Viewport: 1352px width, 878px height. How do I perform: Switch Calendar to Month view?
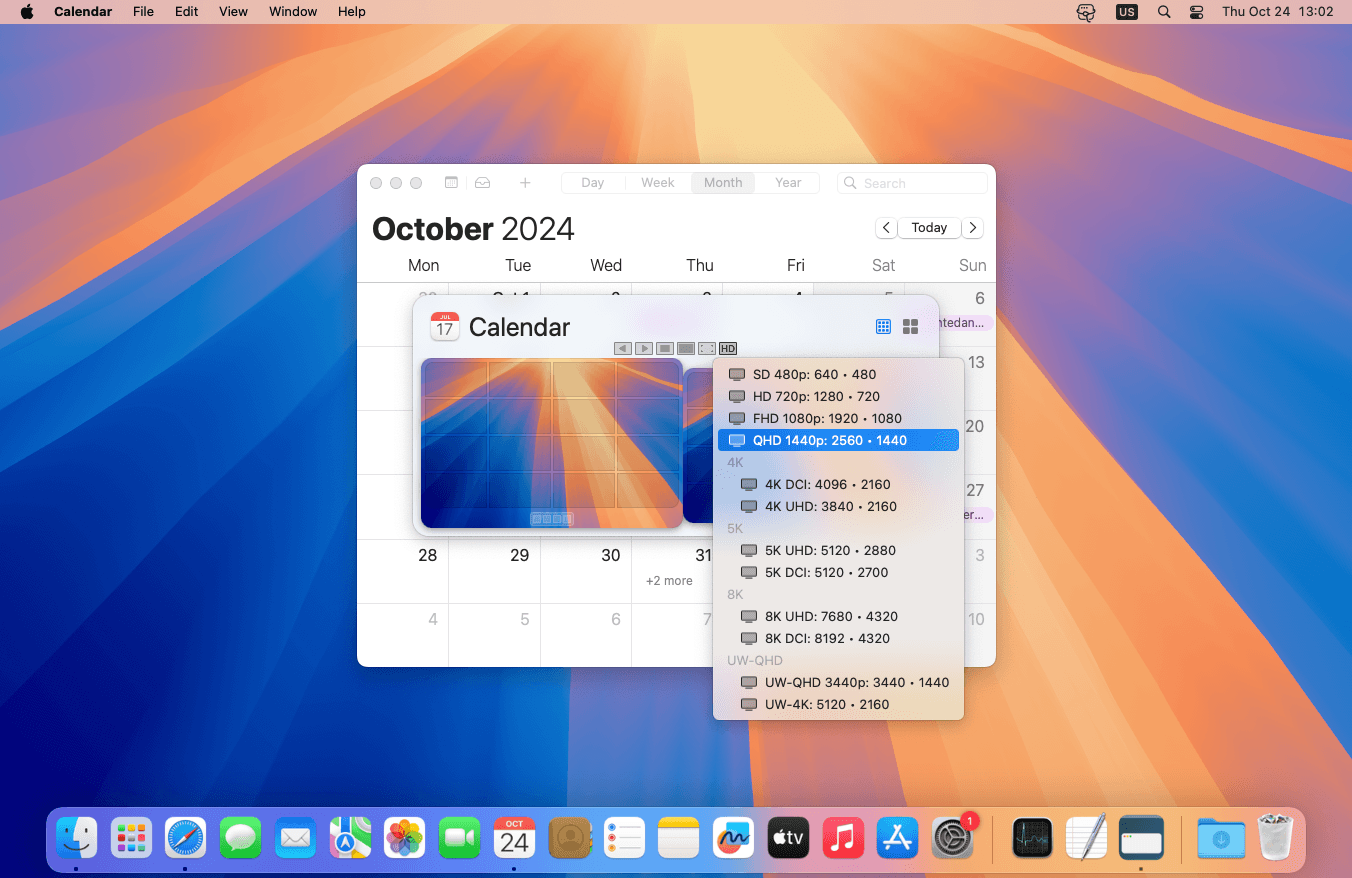pos(723,183)
